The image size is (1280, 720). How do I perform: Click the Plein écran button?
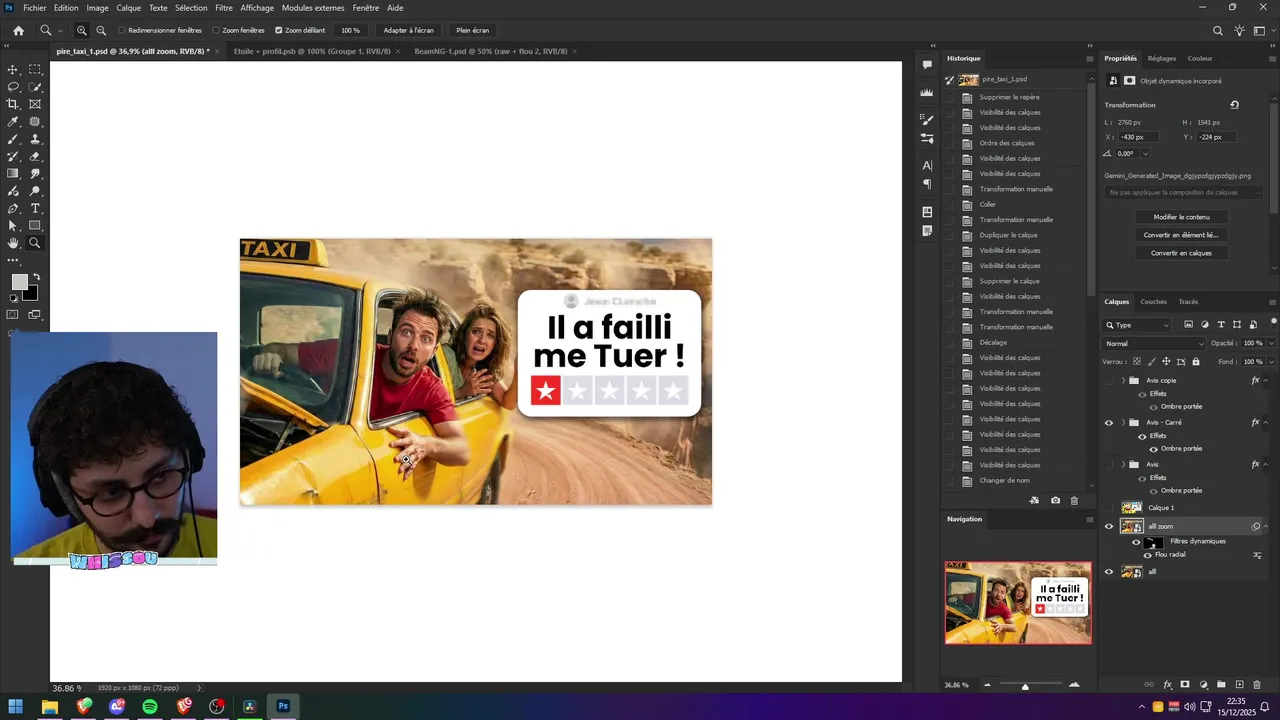(473, 31)
